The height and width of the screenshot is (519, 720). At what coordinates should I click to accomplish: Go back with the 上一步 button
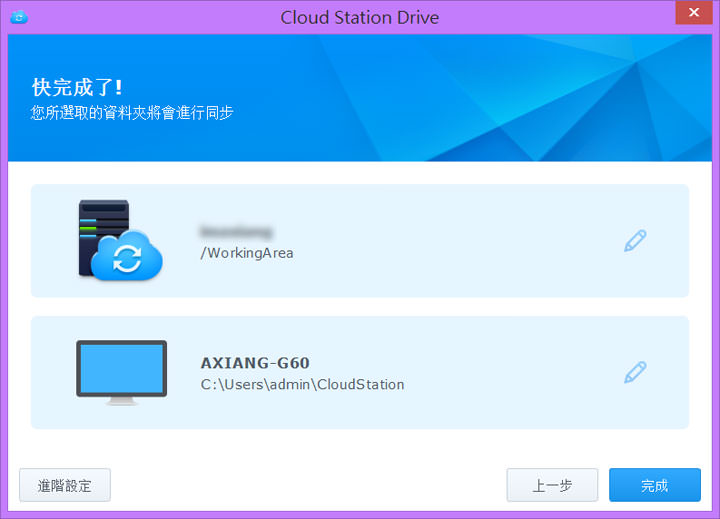(552, 485)
